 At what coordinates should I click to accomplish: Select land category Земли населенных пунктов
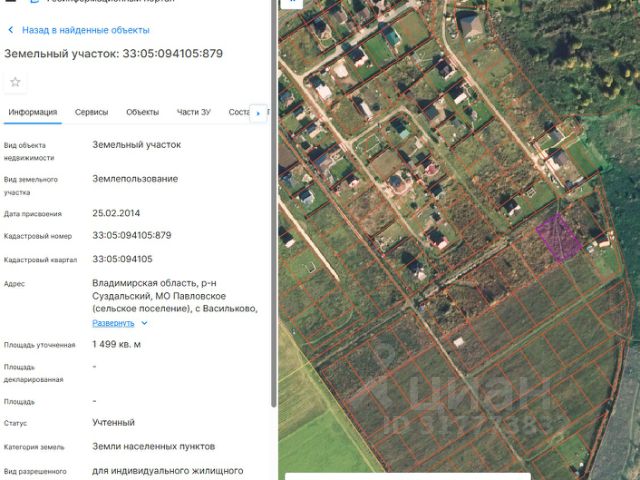pos(153,447)
